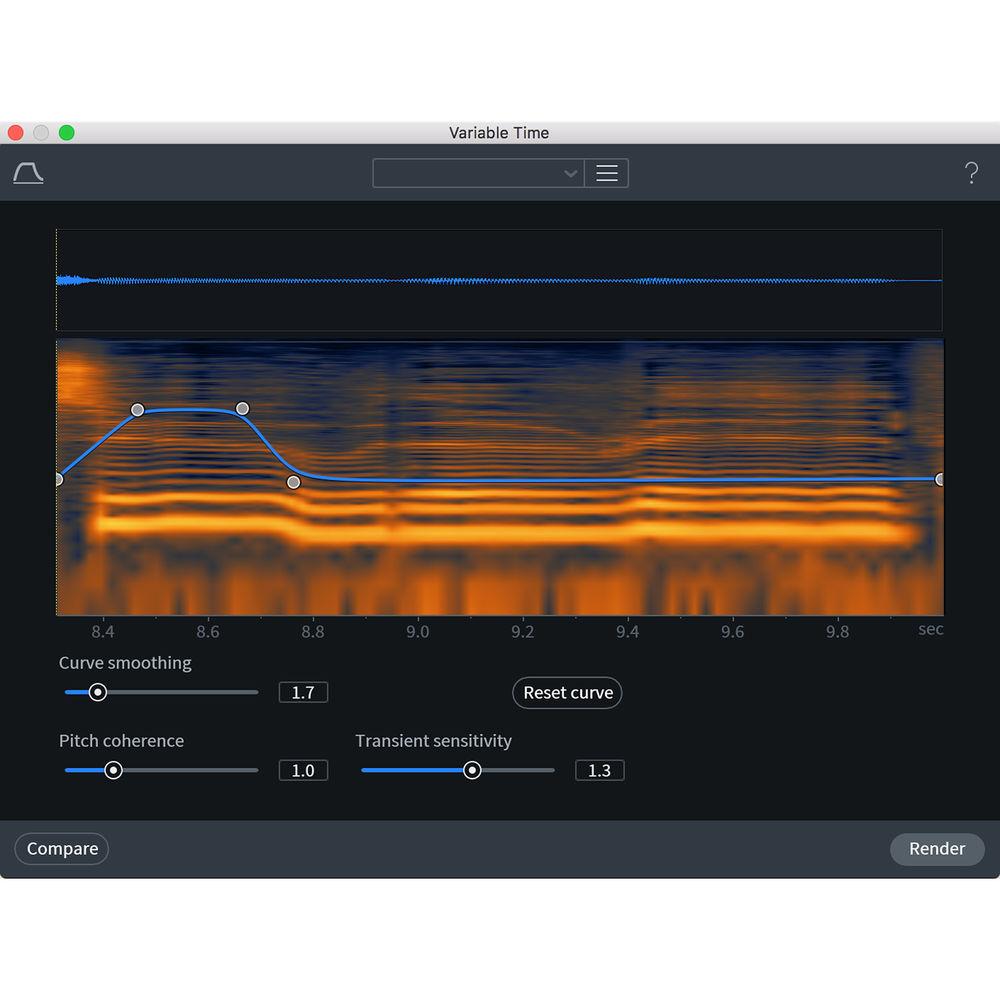Select the leftmost curve control point
The width and height of the screenshot is (1000, 1000).
(x=58, y=479)
